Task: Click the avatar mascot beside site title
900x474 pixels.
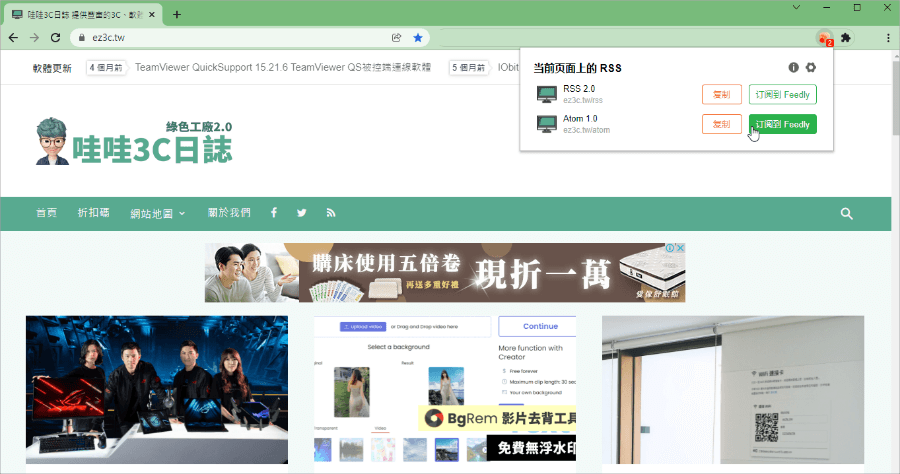Action: (52, 141)
